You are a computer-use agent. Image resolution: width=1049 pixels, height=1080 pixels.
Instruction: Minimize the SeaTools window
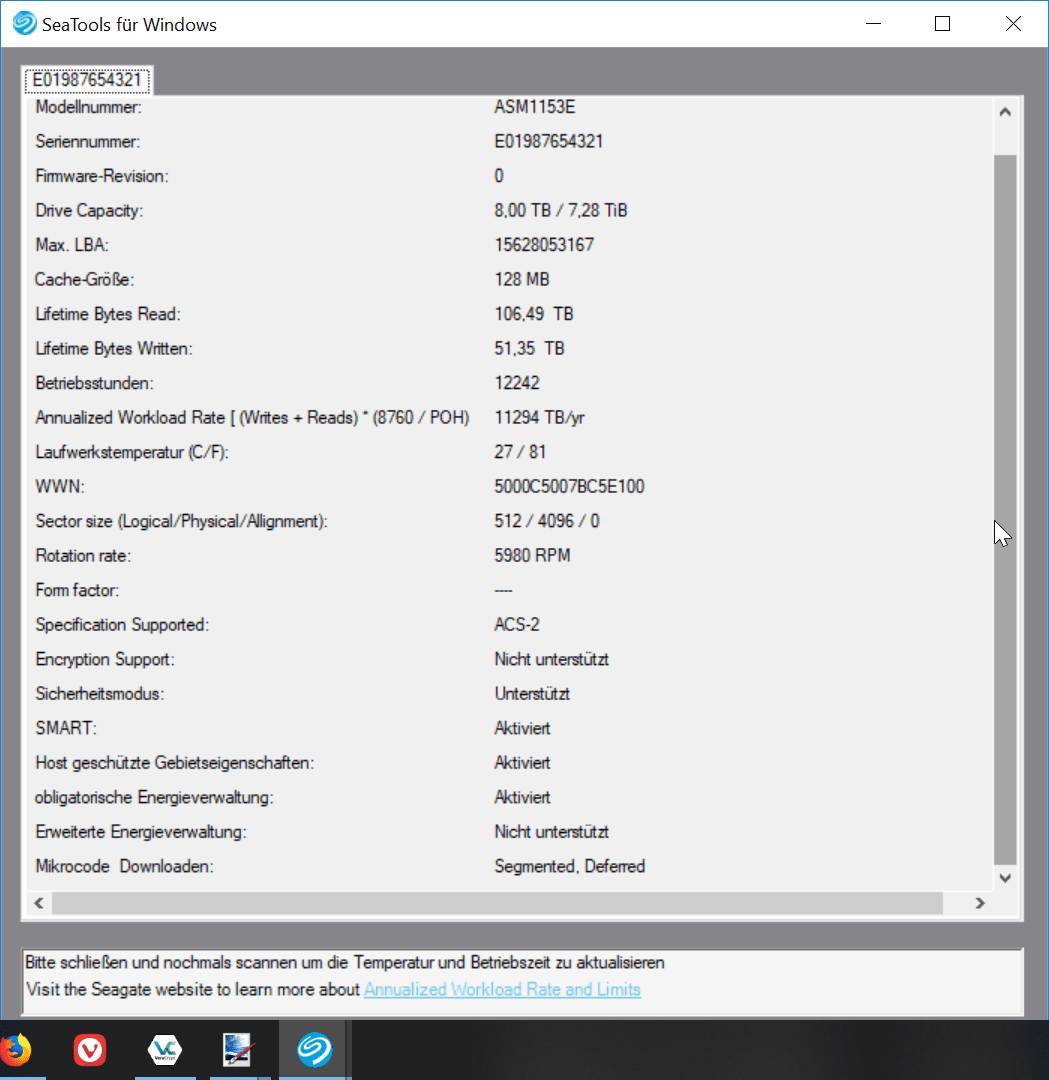point(873,23)
